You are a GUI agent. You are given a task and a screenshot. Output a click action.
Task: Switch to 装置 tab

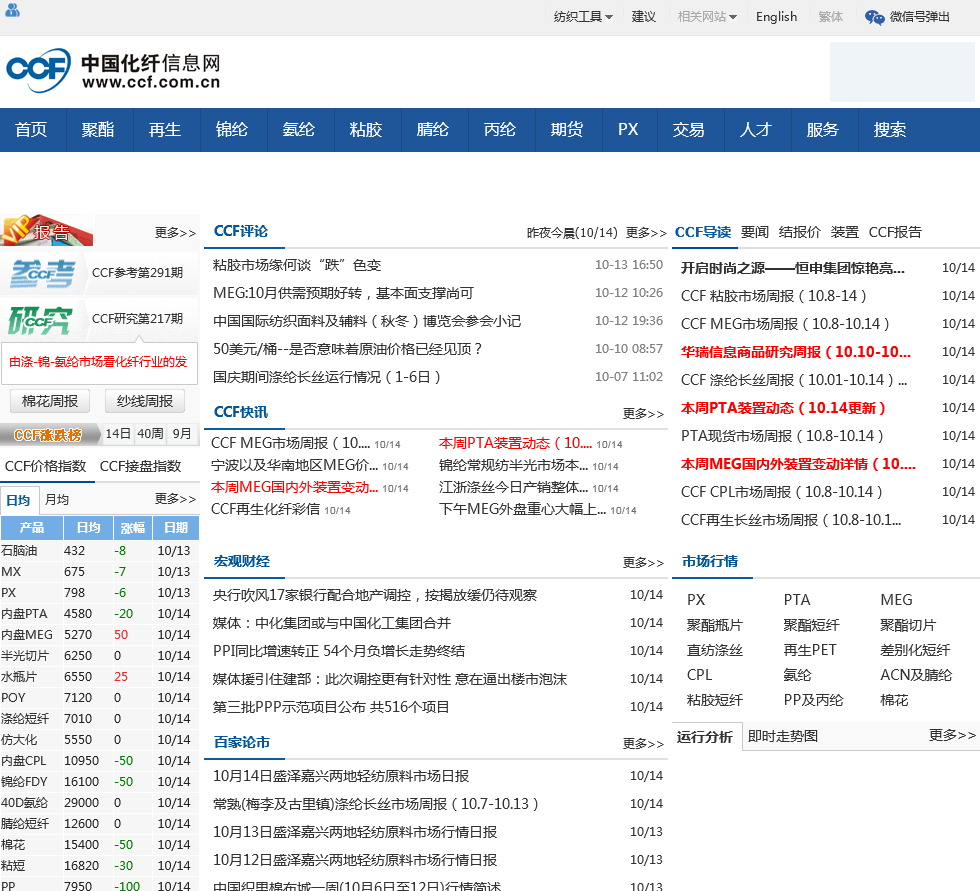(x=844, y=232)
